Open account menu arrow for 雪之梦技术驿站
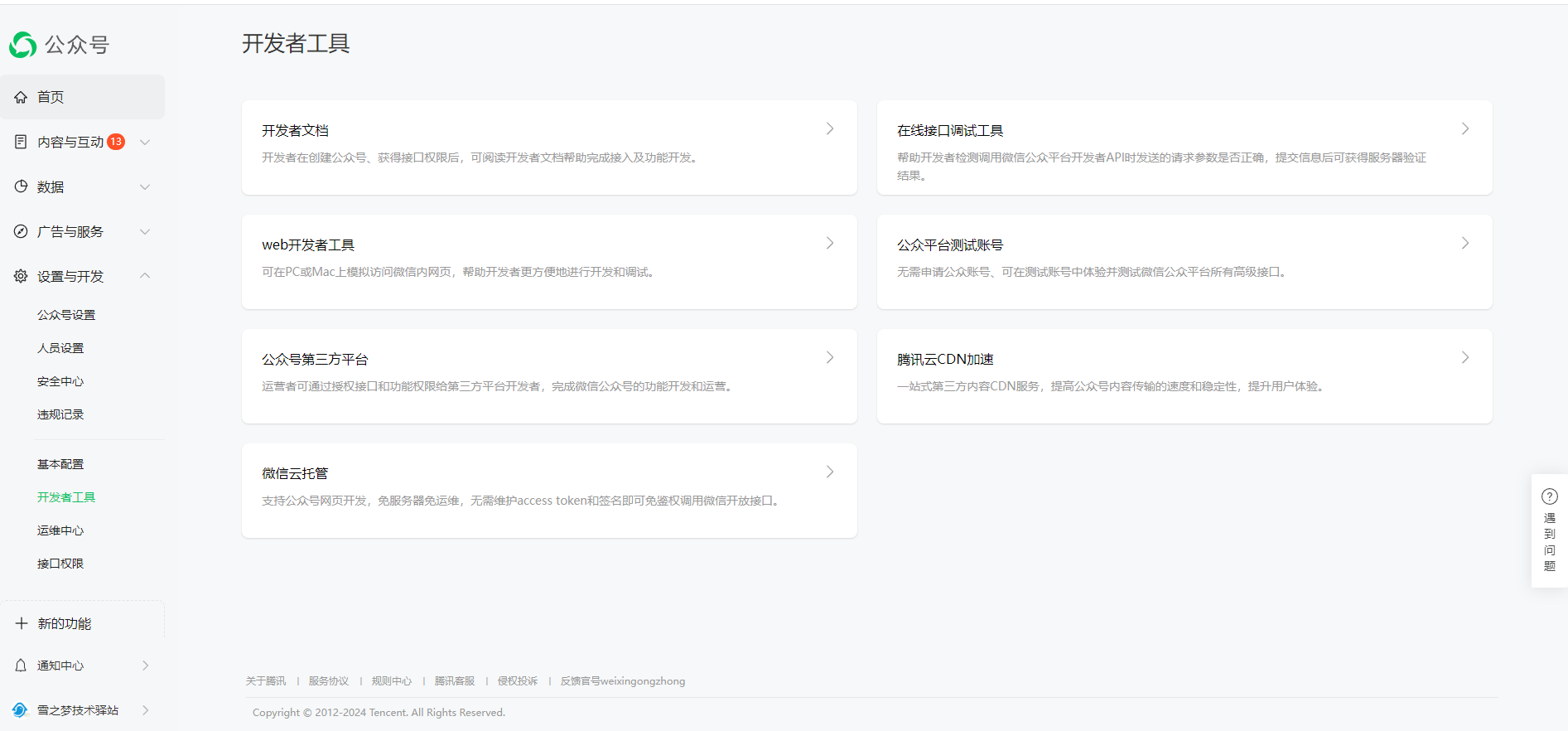Image resolution: width=1568 pixels, height=731 pixels. [x=146, y=710]
